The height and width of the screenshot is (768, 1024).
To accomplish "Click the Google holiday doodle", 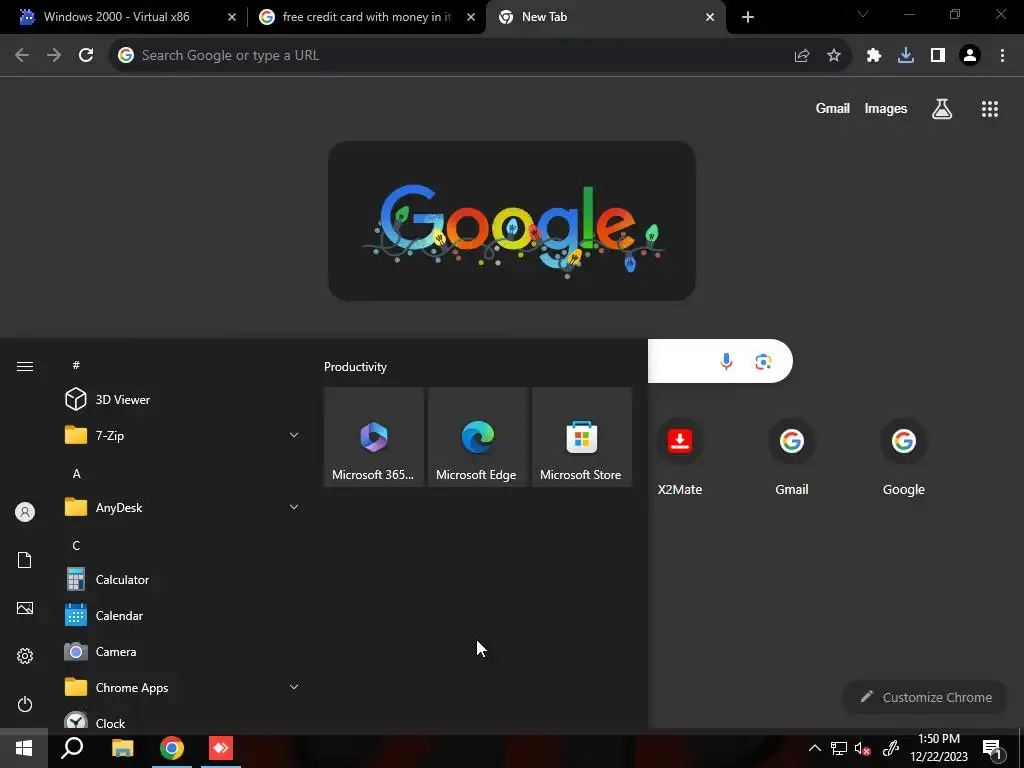I will pyautogui.click(x=511, y=221).
